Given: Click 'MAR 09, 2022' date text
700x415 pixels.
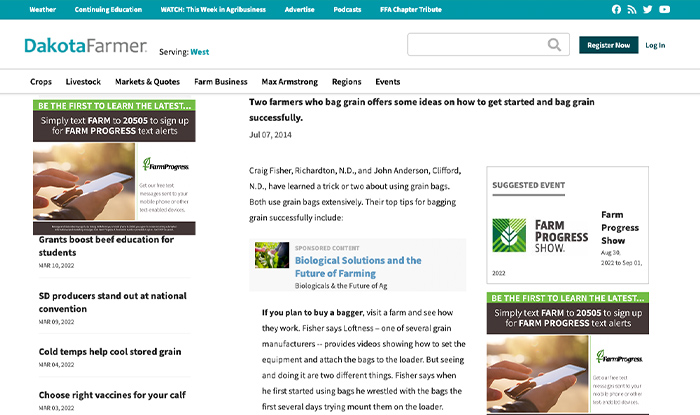Looking at the screenshot, I should pos(56,322).
